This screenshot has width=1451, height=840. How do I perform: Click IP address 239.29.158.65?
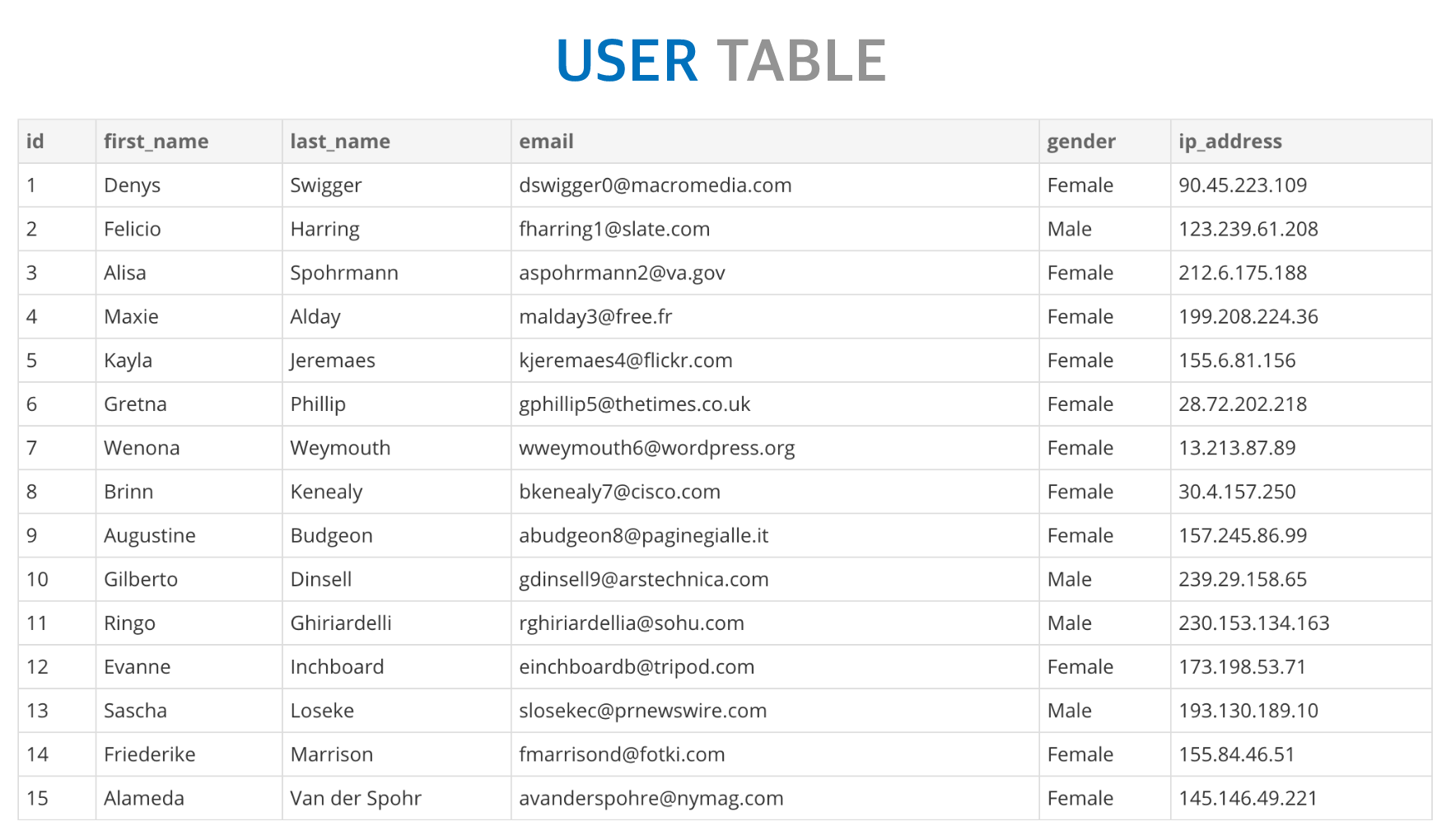click(x=1243, y=579)
